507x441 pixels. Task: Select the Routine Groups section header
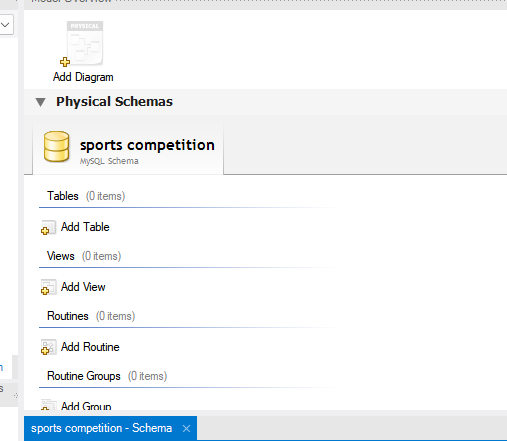tap(107, 376)
